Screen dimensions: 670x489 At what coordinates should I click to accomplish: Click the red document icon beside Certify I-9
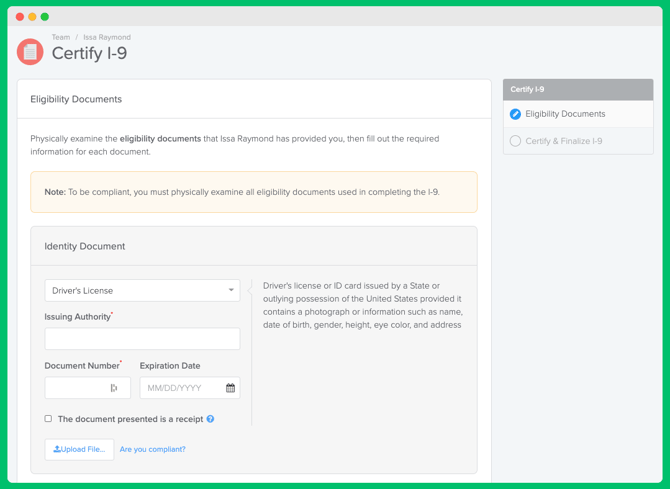pos(30,52)
